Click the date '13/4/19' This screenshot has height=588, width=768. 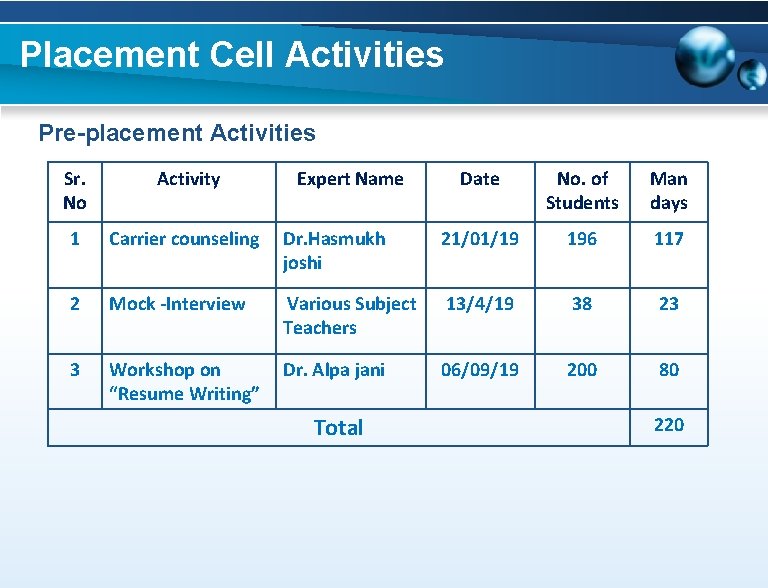pyautogui.click(x=480, y=304)
